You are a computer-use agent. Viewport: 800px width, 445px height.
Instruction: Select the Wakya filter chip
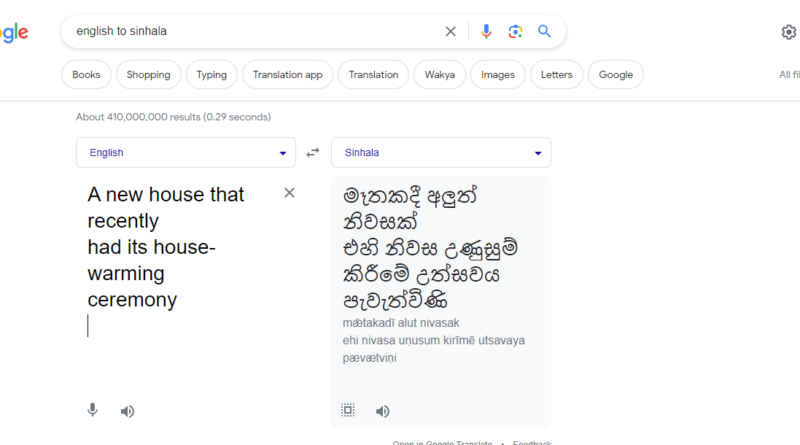coord(440,75)
